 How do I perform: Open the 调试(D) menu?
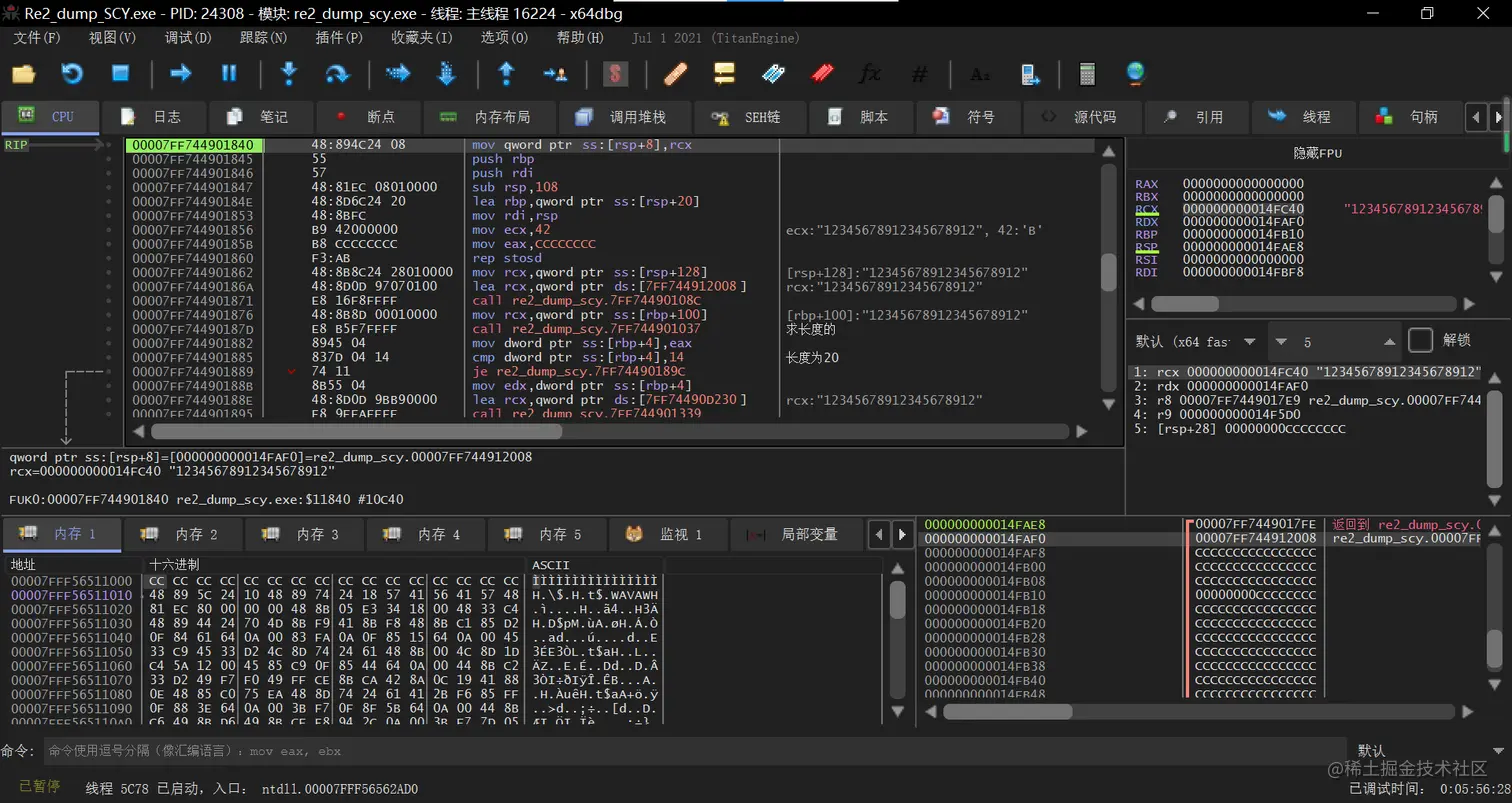(188, 38)
